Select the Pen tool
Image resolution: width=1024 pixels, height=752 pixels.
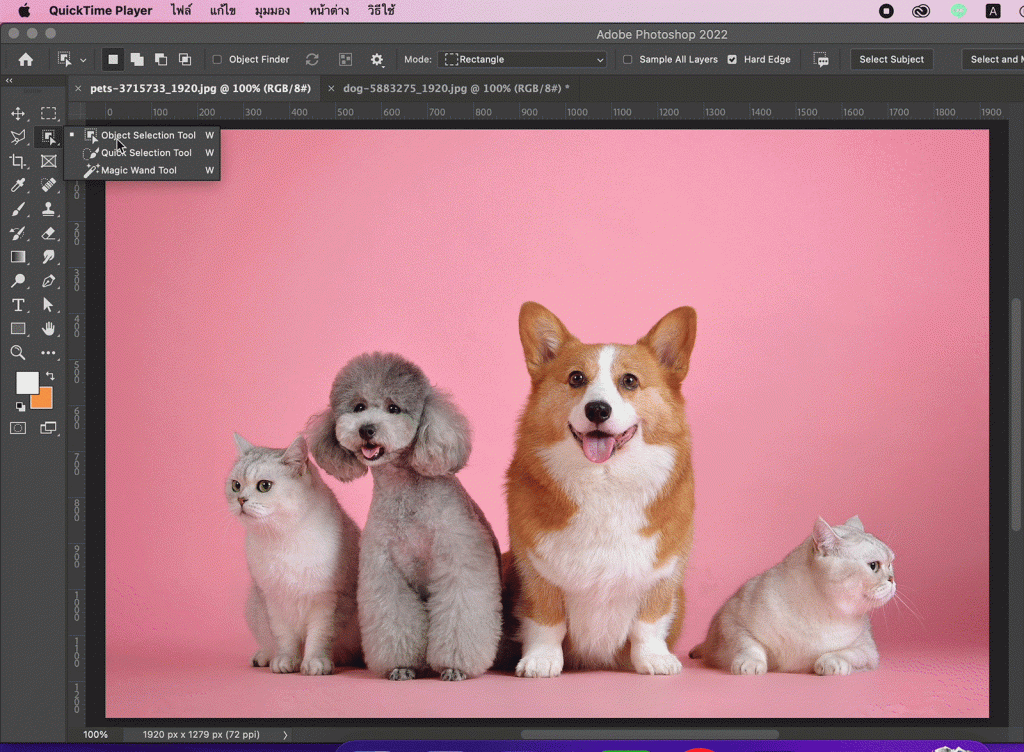48,282
